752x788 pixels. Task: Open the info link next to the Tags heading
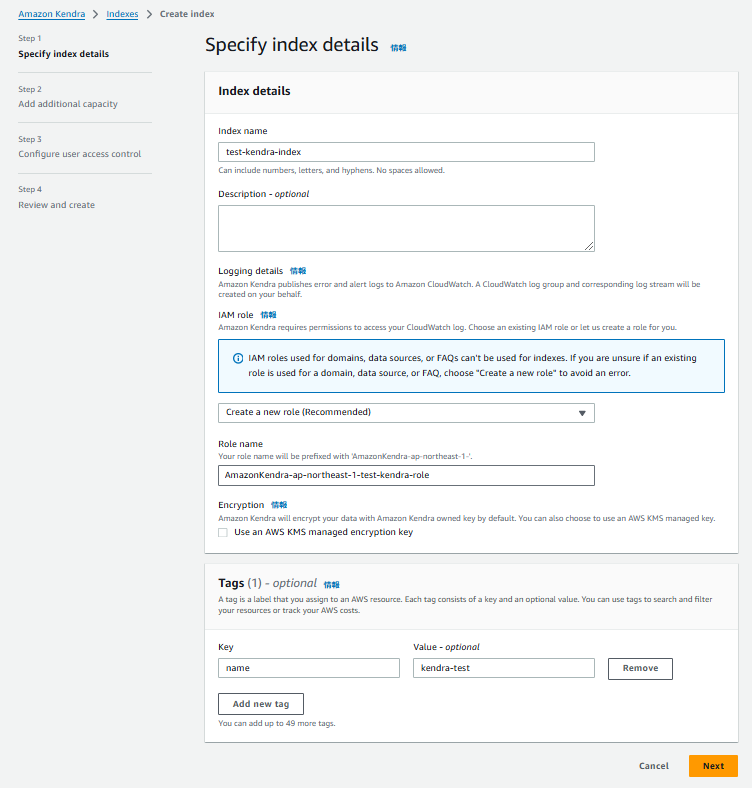pos(331,584)
